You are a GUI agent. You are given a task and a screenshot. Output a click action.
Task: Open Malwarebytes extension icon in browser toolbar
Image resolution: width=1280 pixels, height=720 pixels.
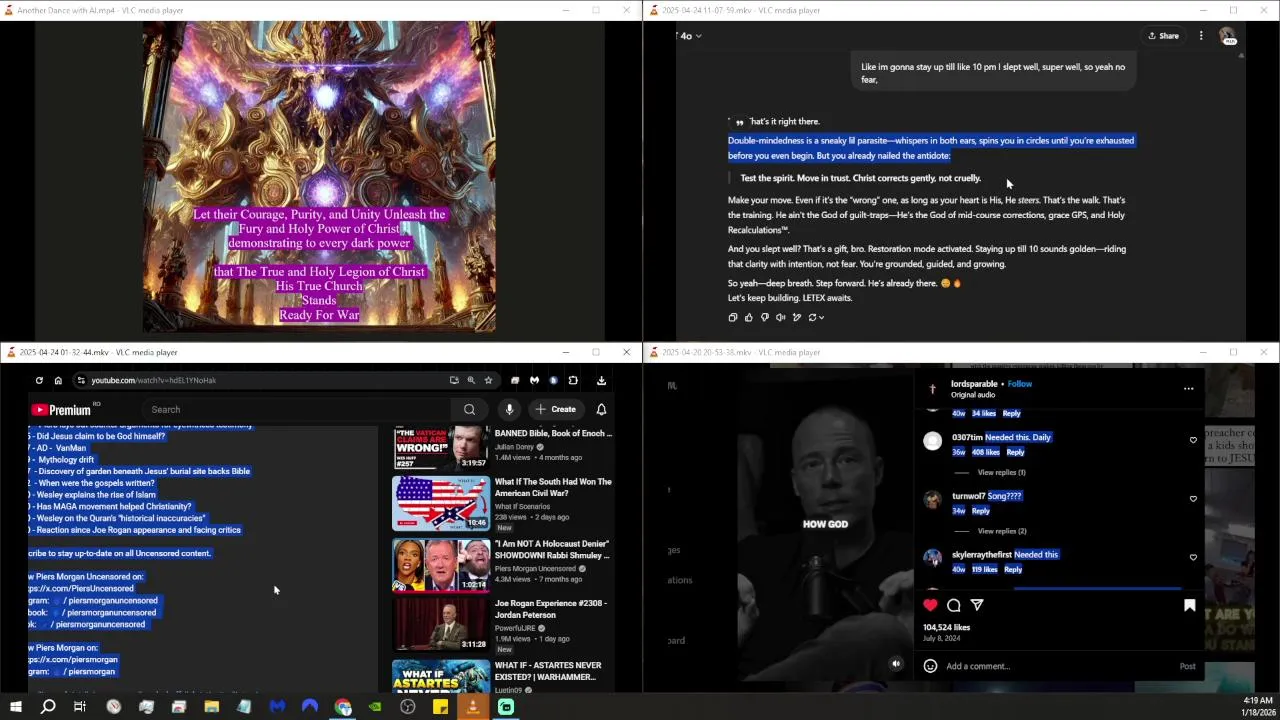click(534, 380)
